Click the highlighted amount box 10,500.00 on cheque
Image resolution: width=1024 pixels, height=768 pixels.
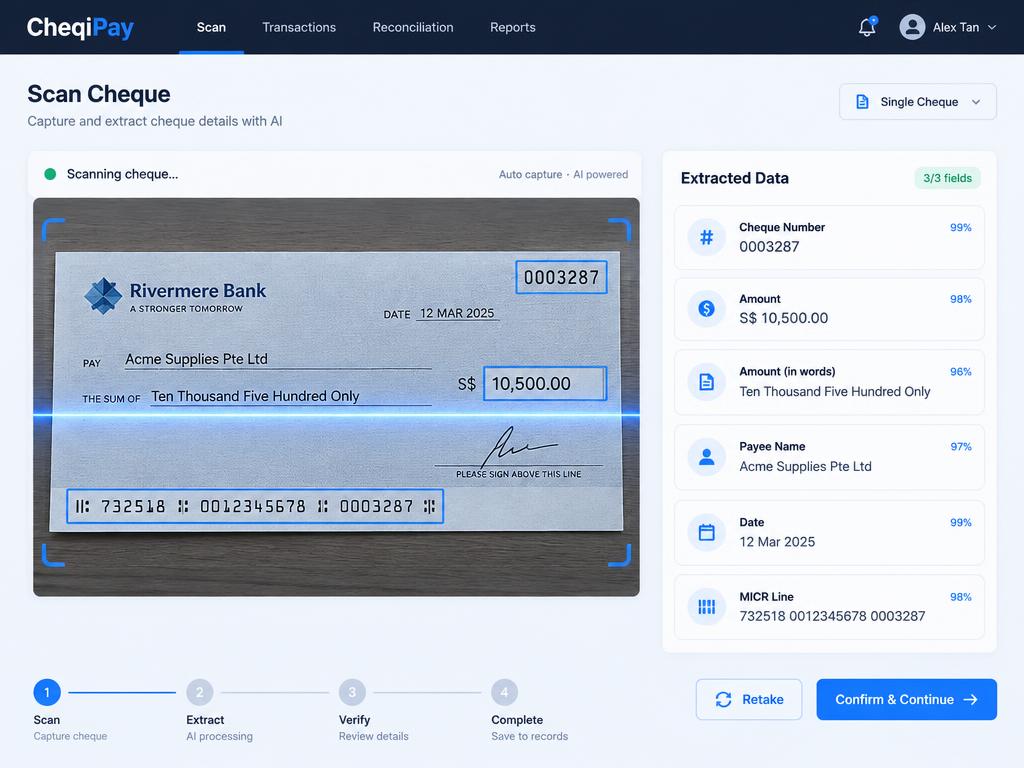click(545, 383)
